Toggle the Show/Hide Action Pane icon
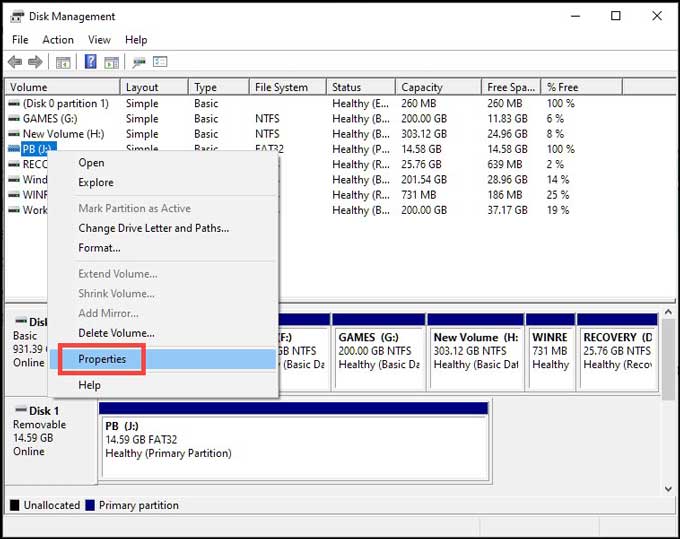 tap(111, 62)
